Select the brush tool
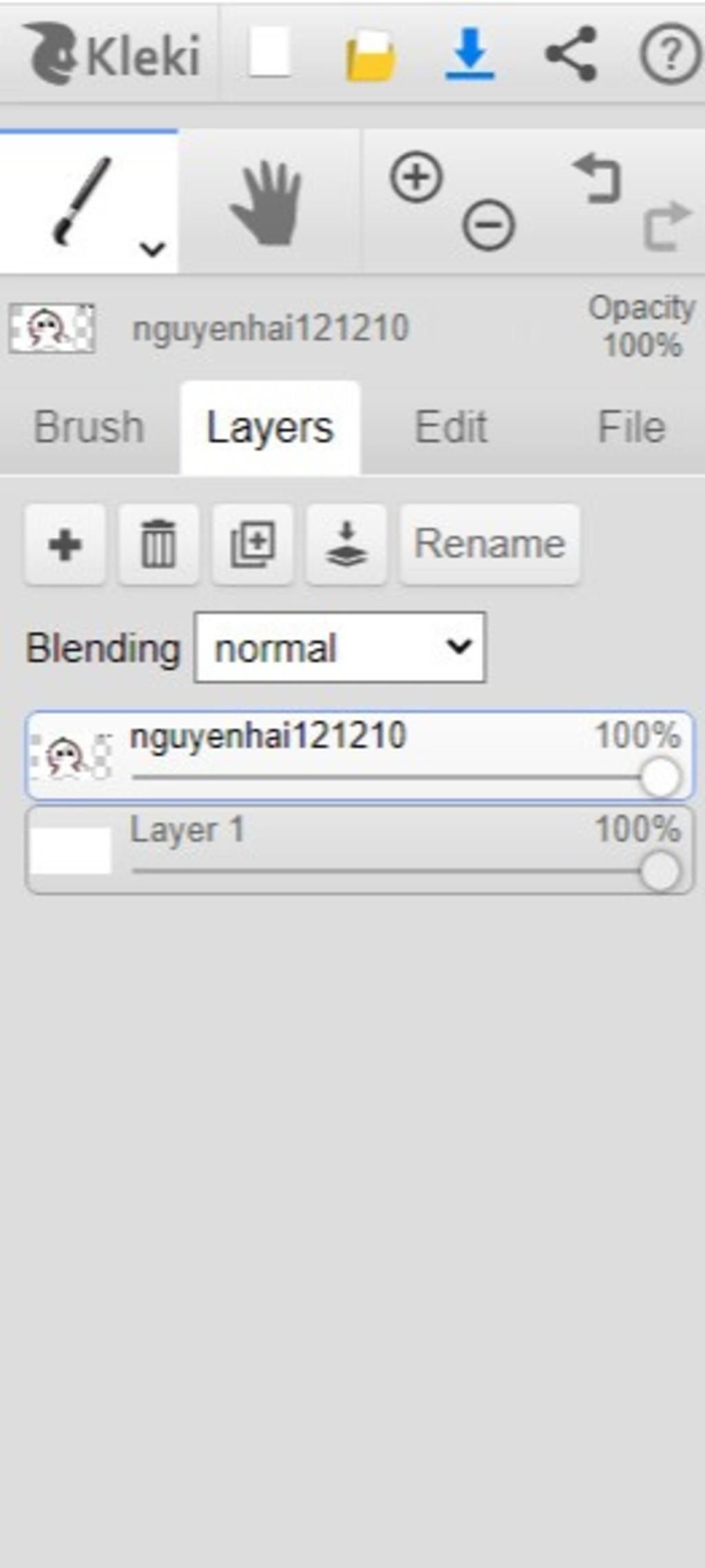This screenshot has width=705, height=1568. click(x=81, y=200)
